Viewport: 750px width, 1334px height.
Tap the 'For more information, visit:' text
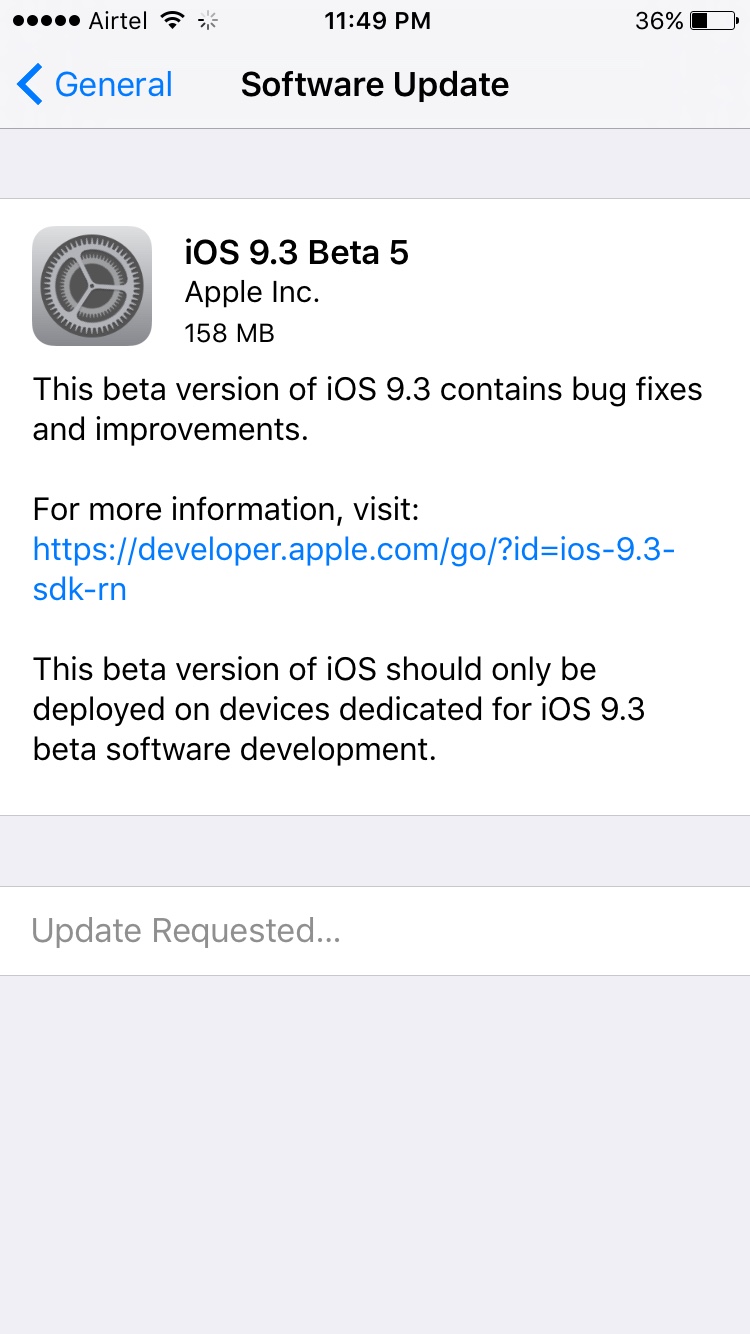point(226,510)
